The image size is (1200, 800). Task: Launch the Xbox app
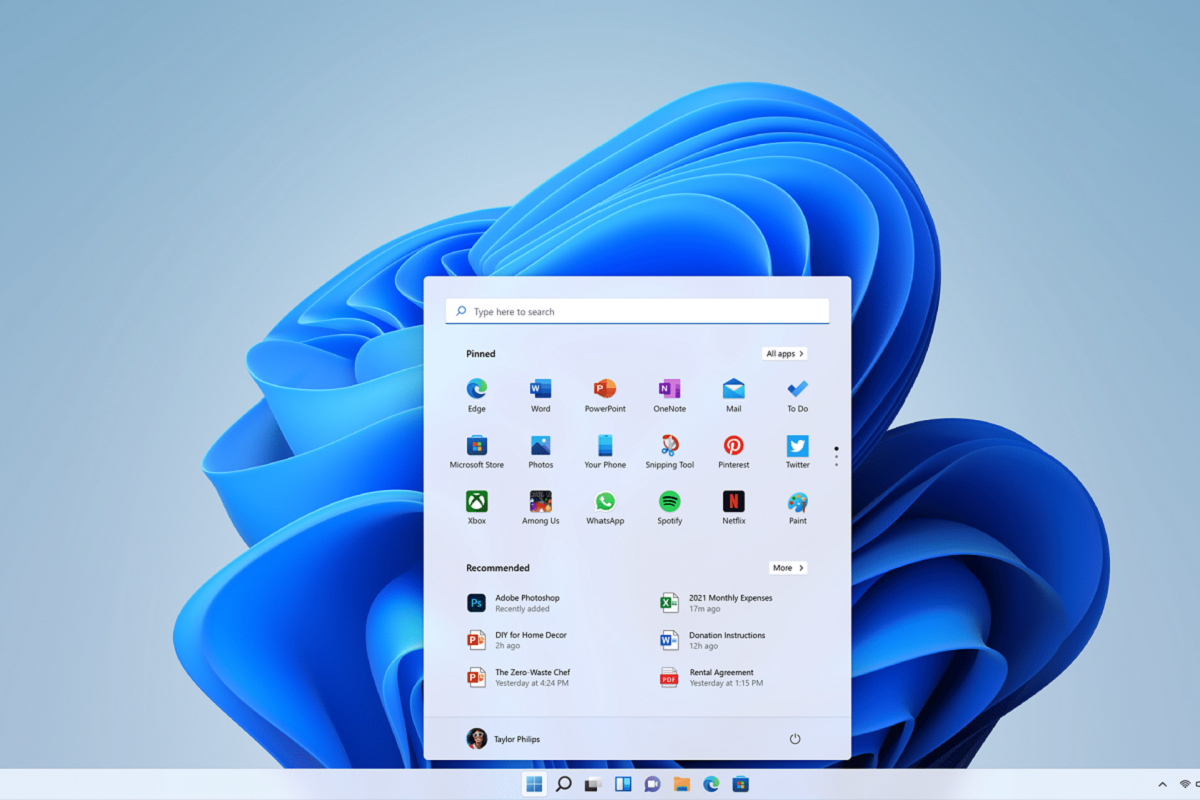tap(477, 507)
